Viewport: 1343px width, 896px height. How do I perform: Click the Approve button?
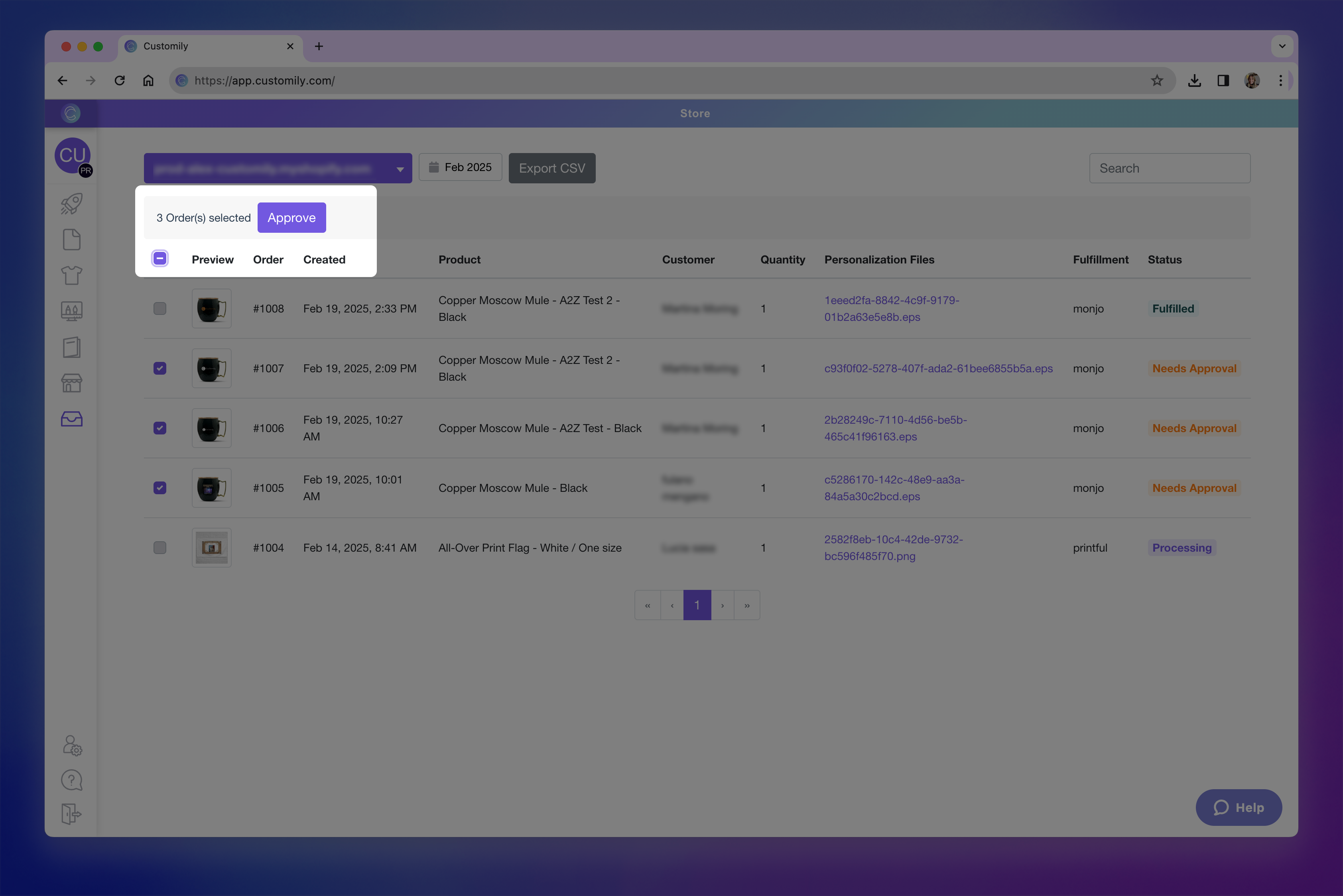point(291,218)
